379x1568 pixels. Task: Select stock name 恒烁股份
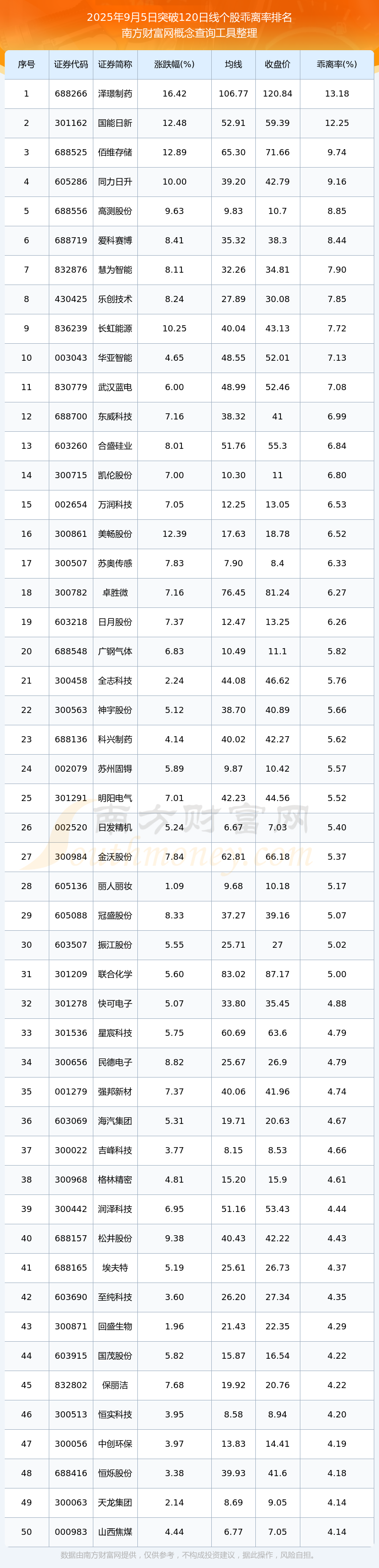click(115, 1473)
